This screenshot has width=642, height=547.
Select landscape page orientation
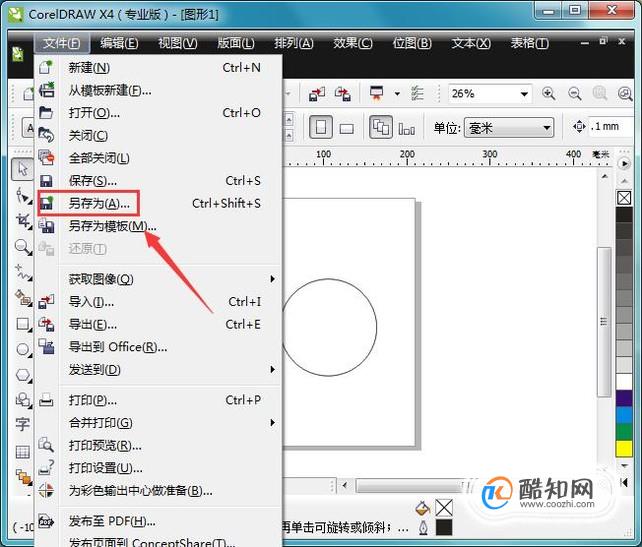coord(347,129)
